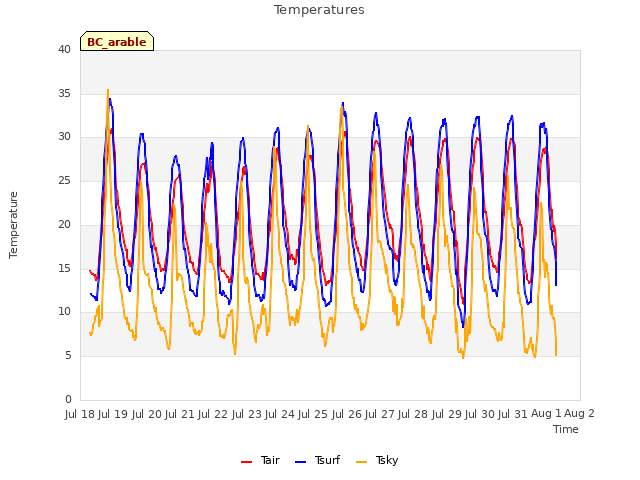Image resolution: width=640 pixels, height=480 pixels.
Task: Click the 35 y-axis tick label
Action: pos(64,93)
